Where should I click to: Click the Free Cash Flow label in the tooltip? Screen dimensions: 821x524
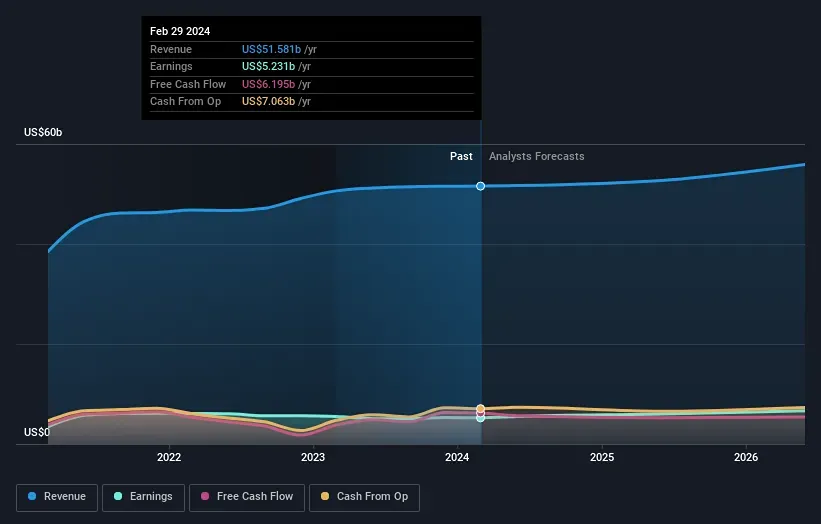(188, 84)
